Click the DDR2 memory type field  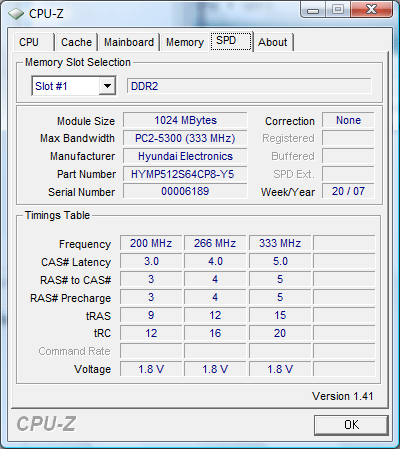pyautogui.click(x=249, y=86)
